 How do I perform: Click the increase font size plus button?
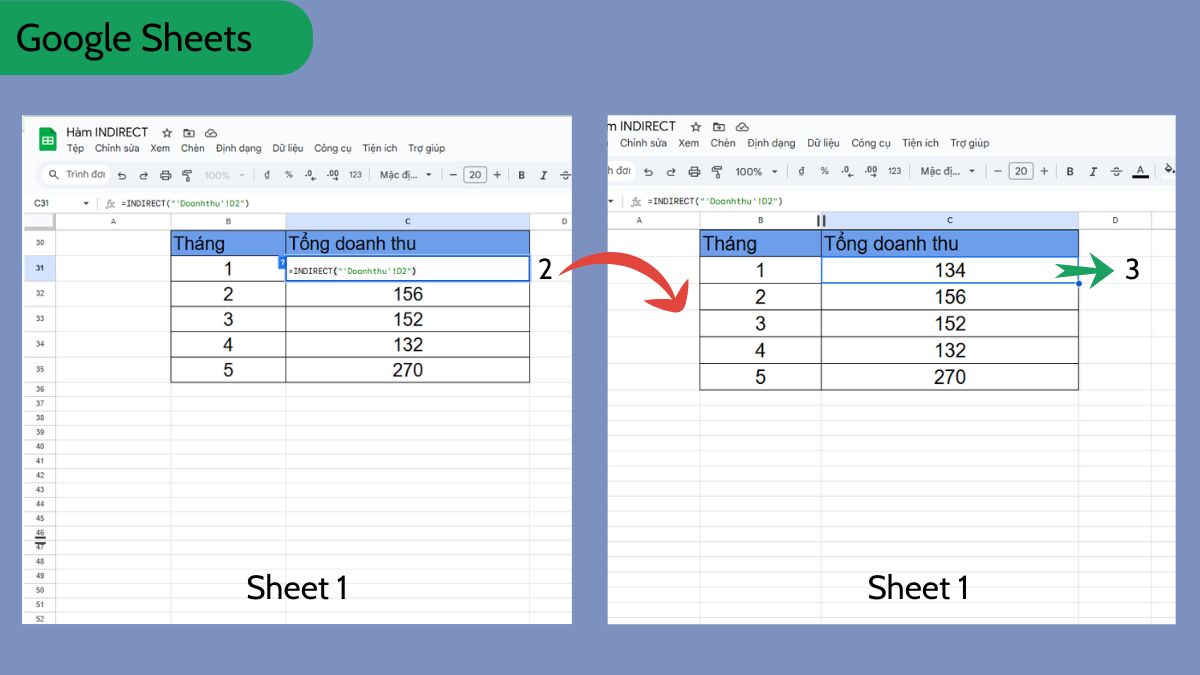pyautogui.click(x=498, y=174)
